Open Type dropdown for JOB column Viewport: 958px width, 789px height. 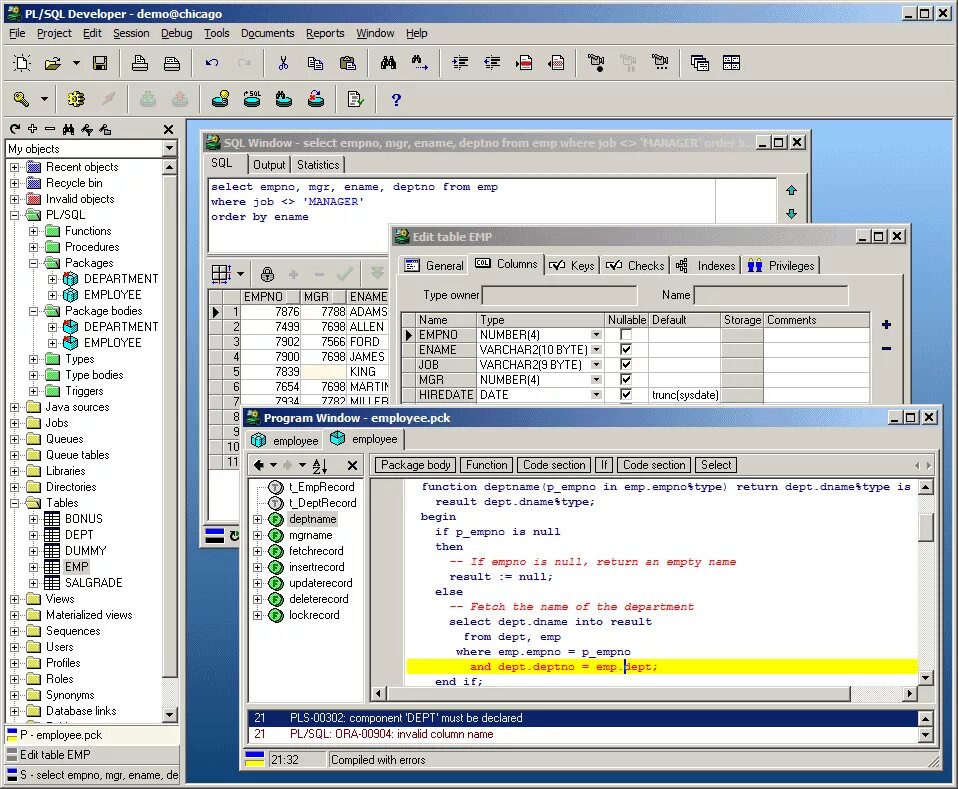click(596, 365)
